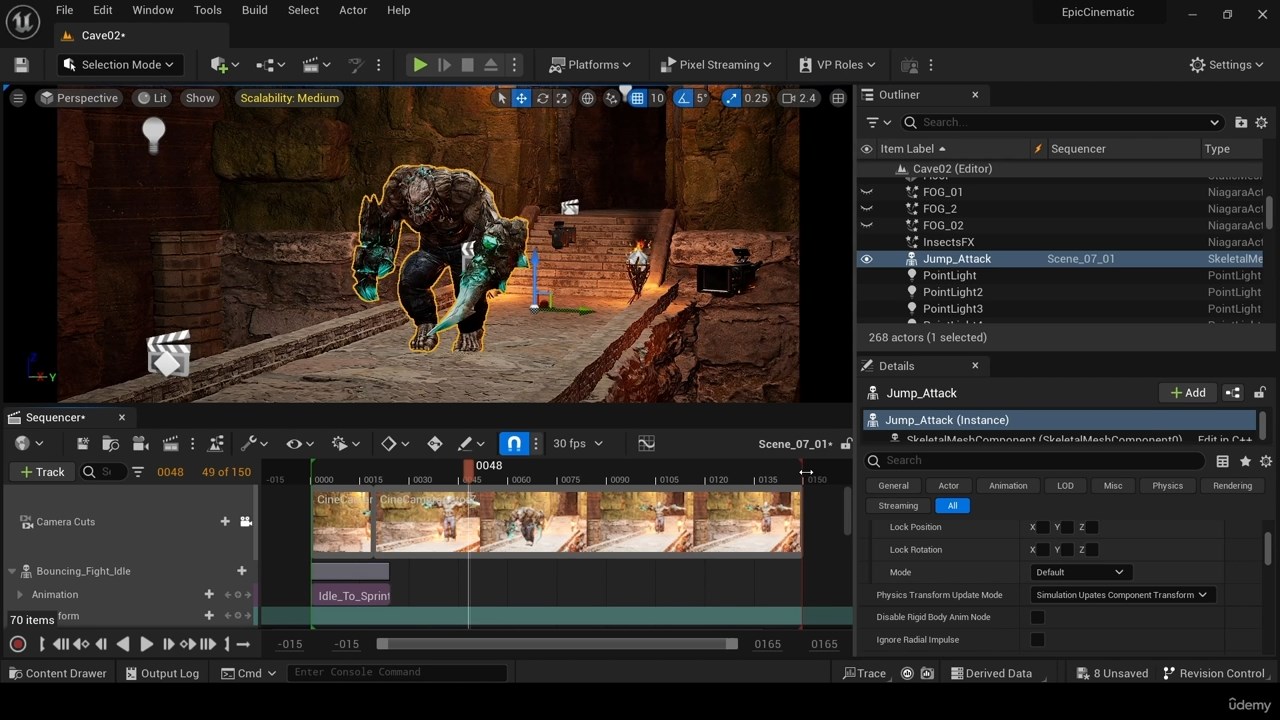The image size is (1280, 720).
Task: Toggle the Sequencer snapping magnet icon
Action: click(513, 443)
